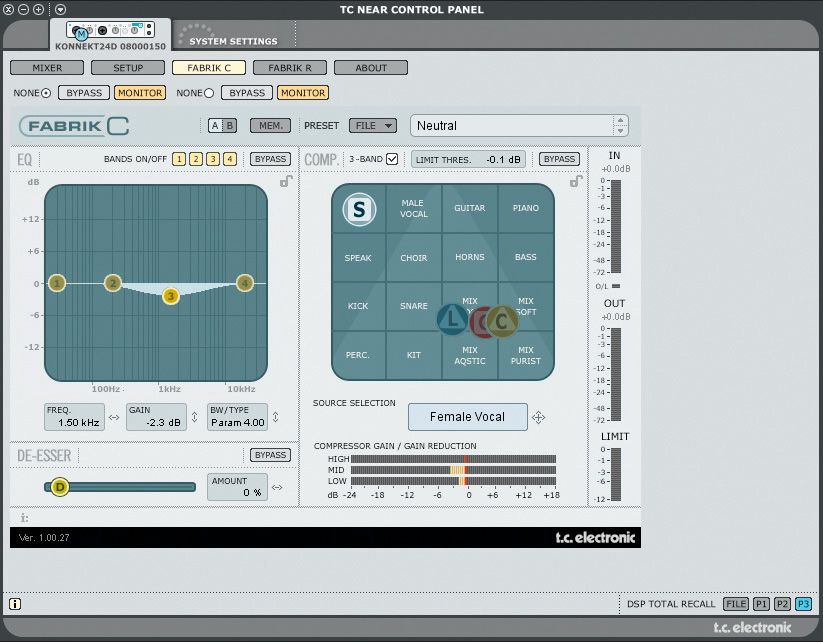Choose MIX PURIST in the source grid
823x642 pixels.
525,355
